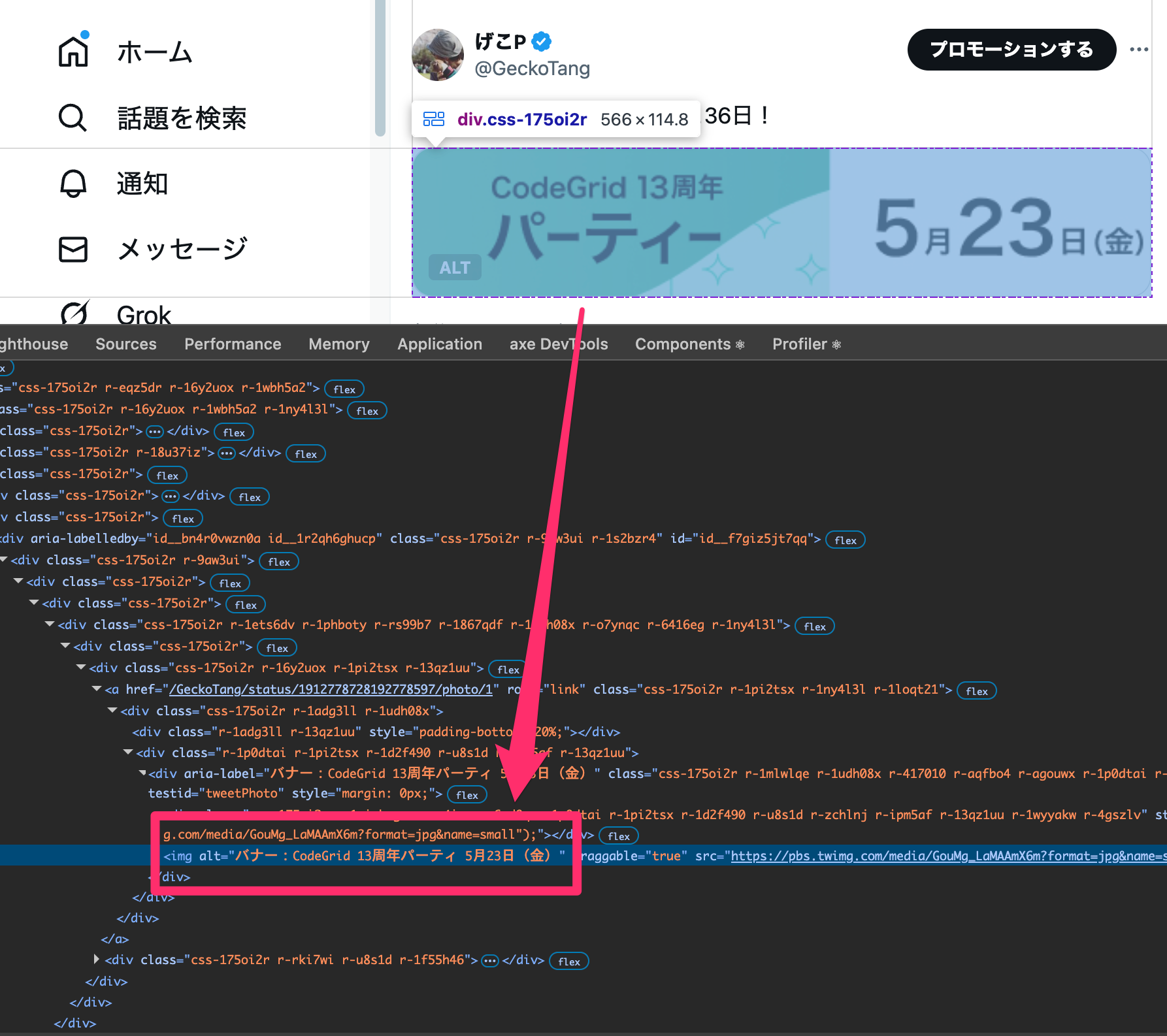Click the search (話題を検索) magnifier icon
The image size is (1167, 1036).
coord(73,118)
